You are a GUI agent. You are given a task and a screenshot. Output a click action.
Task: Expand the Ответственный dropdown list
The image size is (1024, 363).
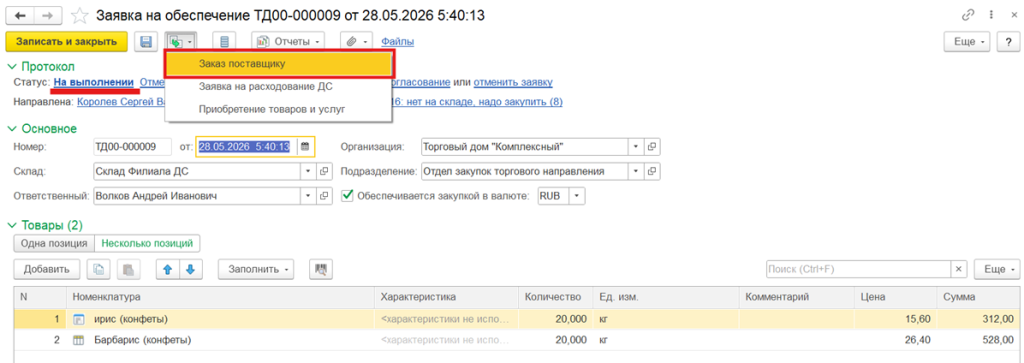[309, 196]
